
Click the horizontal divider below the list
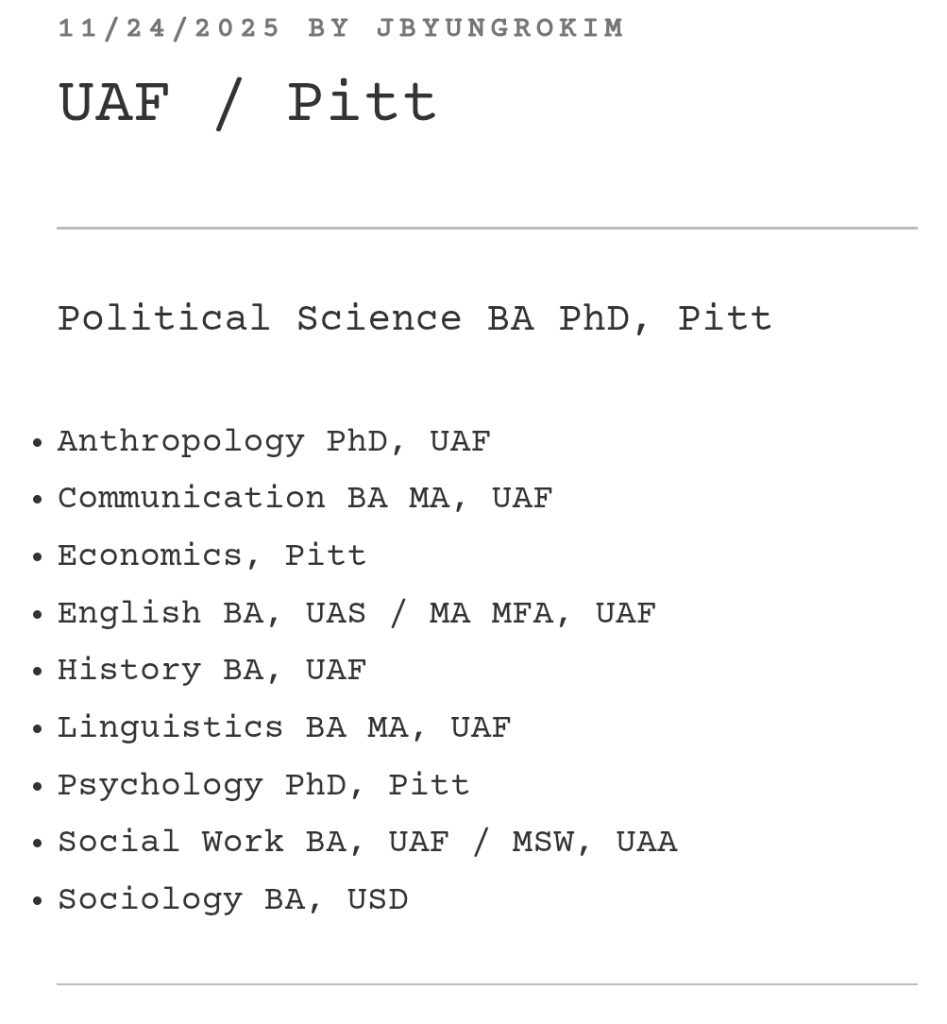(x=486, y=984)
